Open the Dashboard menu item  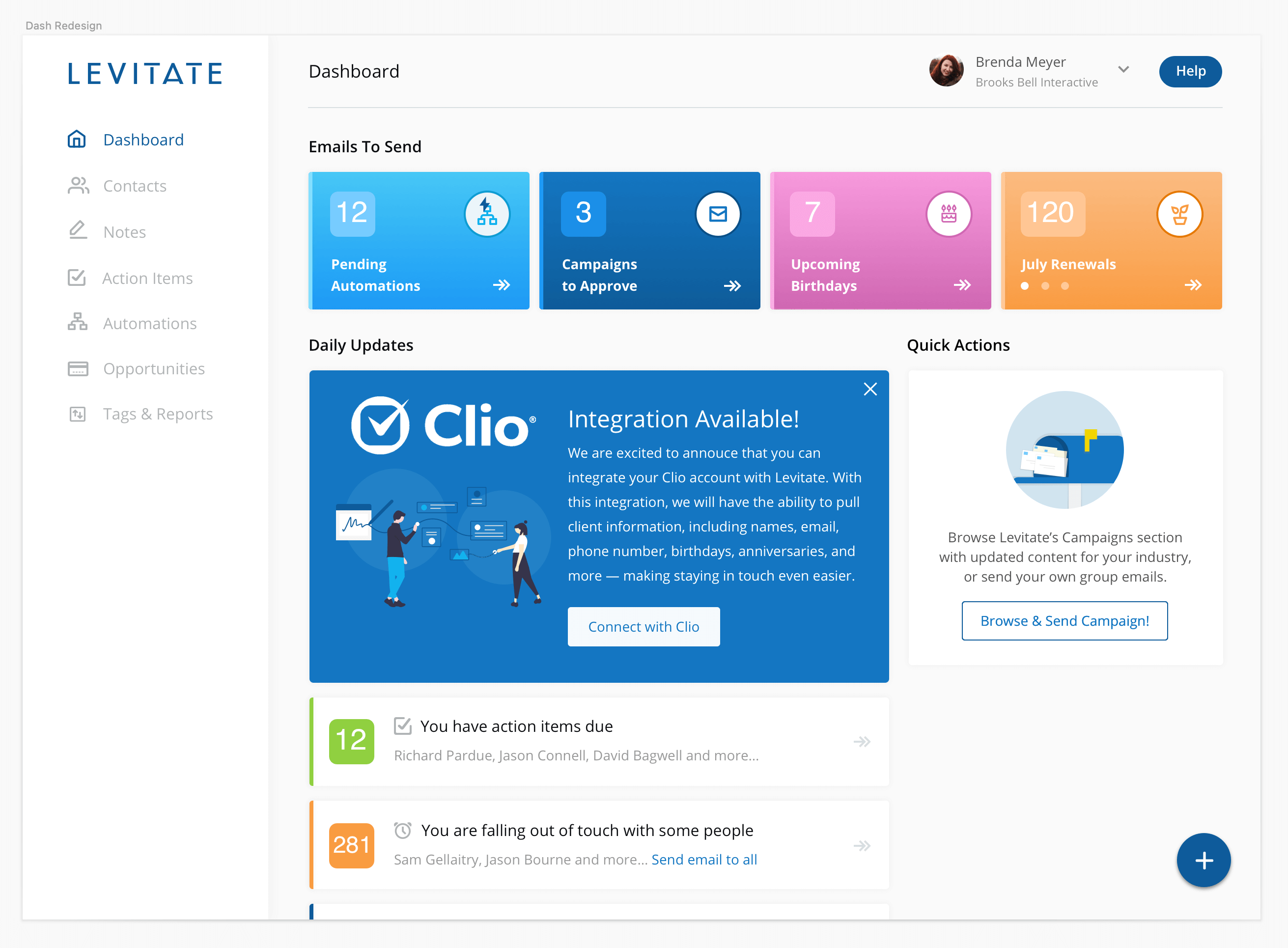143,139
